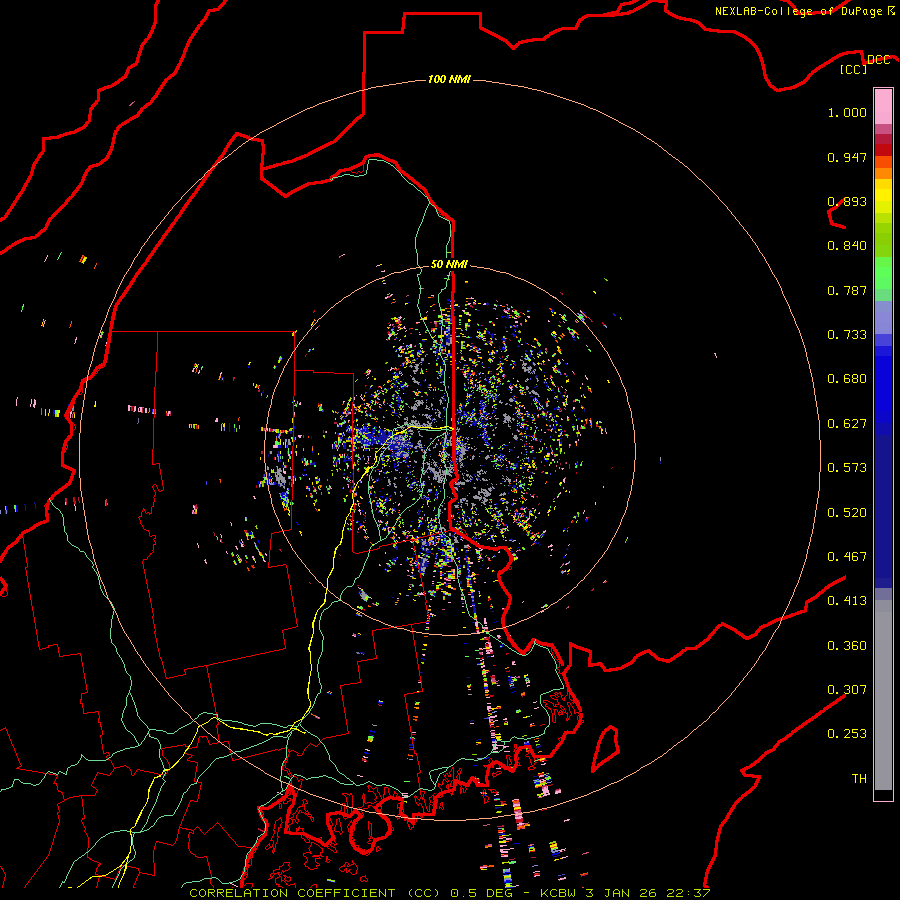Image resolution: width=900 pixels, height=900 pixels.
Task: Click the 100 NMI range ring label
Action: click(x=449, y=79)
